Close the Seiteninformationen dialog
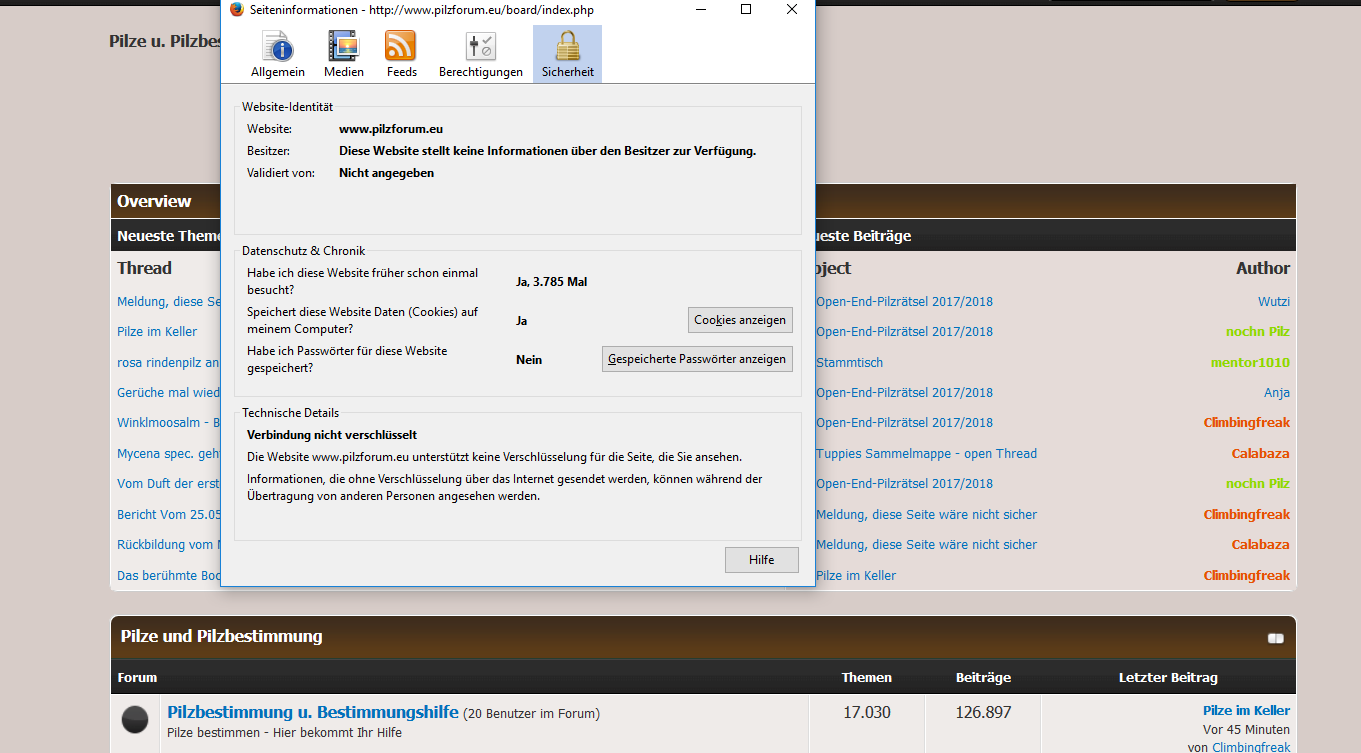1361x753 pixels. pyautogui.click(x=791, y=10)
